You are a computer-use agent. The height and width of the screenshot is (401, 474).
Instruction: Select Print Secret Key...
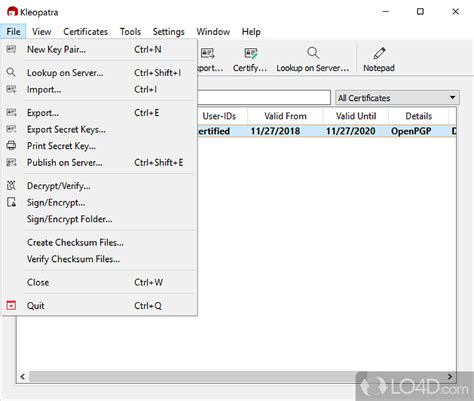(99, 146)
